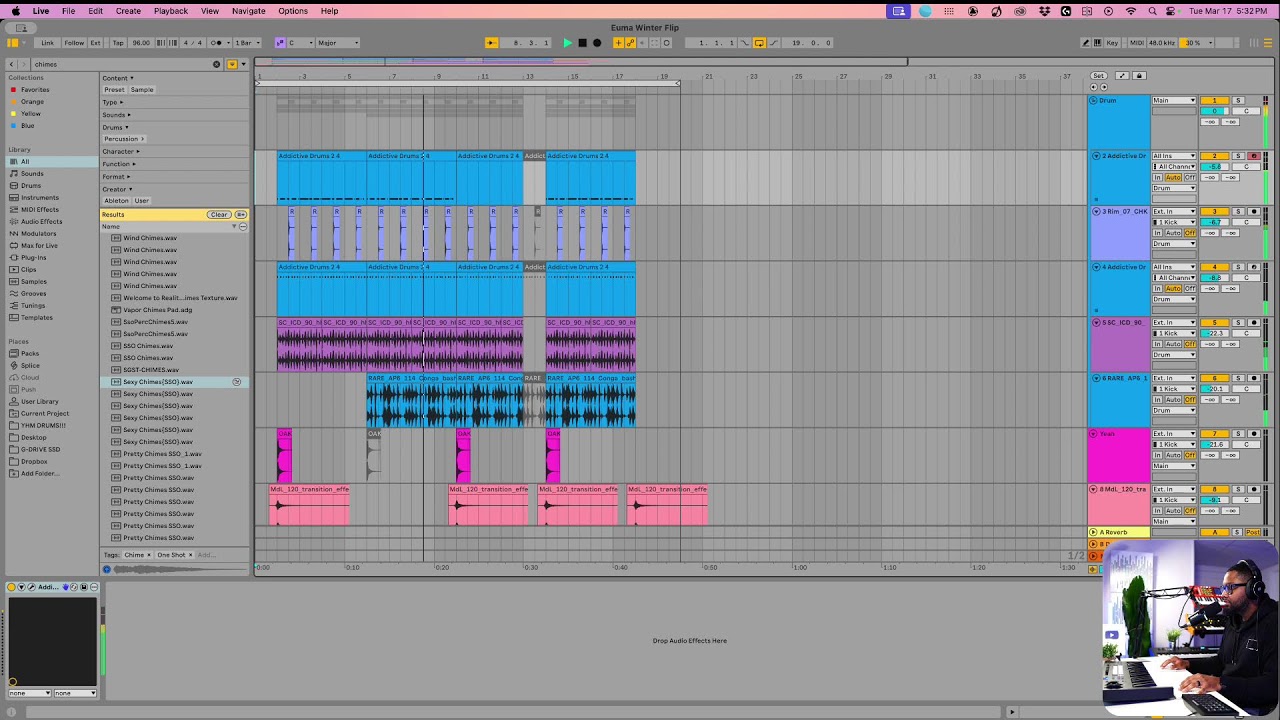Select the Sample content filter
Screen dimensions: 1280x720
(x=142, y=90)
